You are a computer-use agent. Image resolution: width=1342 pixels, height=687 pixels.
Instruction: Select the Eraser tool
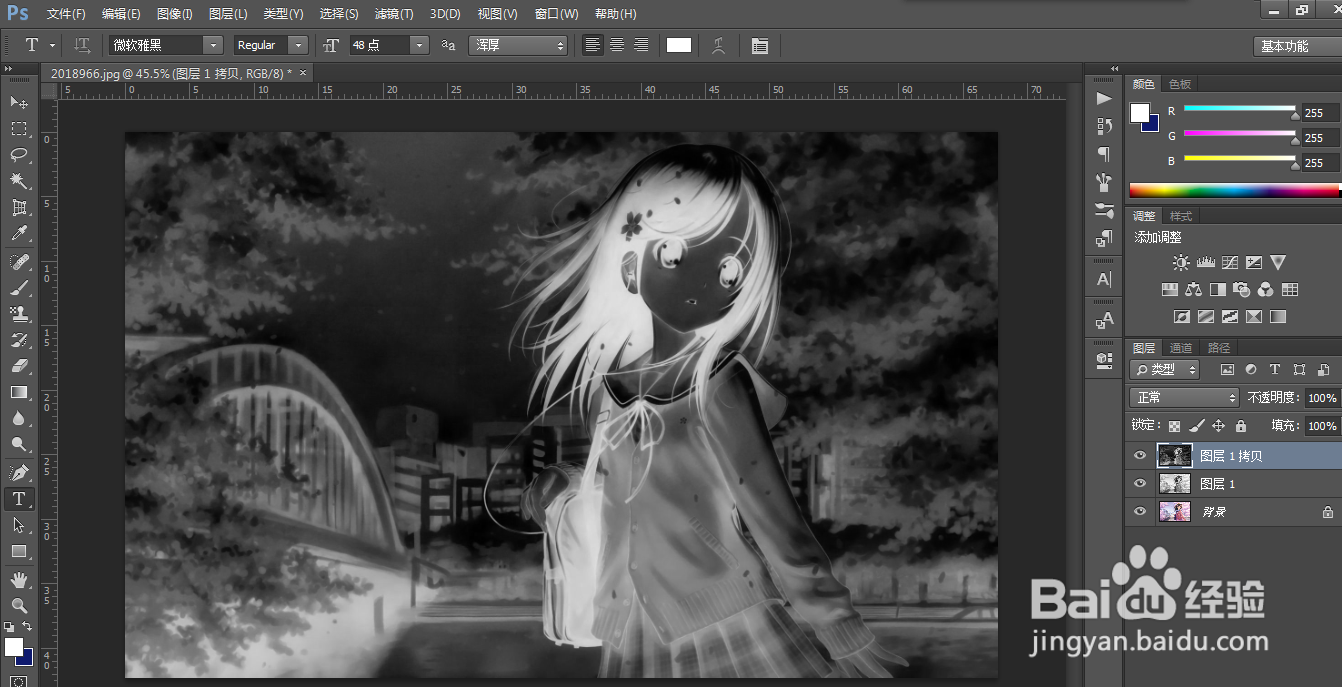pos(19,366)
